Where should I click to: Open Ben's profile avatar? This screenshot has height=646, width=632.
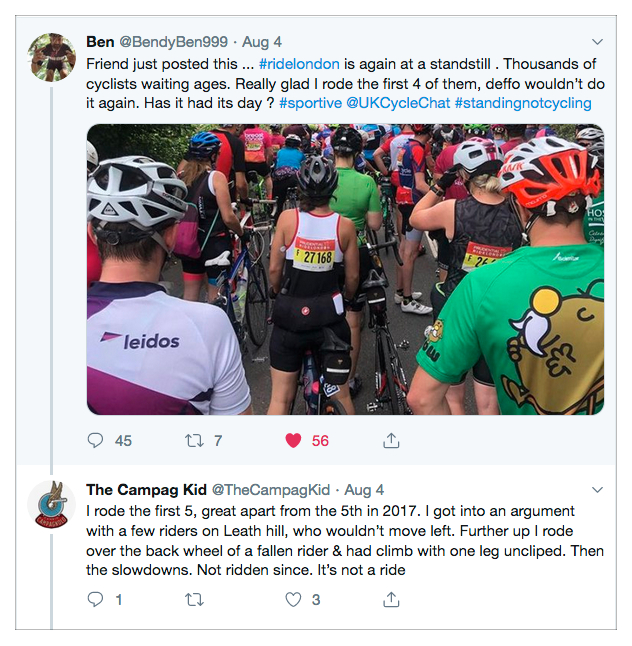tap(51, 57)
